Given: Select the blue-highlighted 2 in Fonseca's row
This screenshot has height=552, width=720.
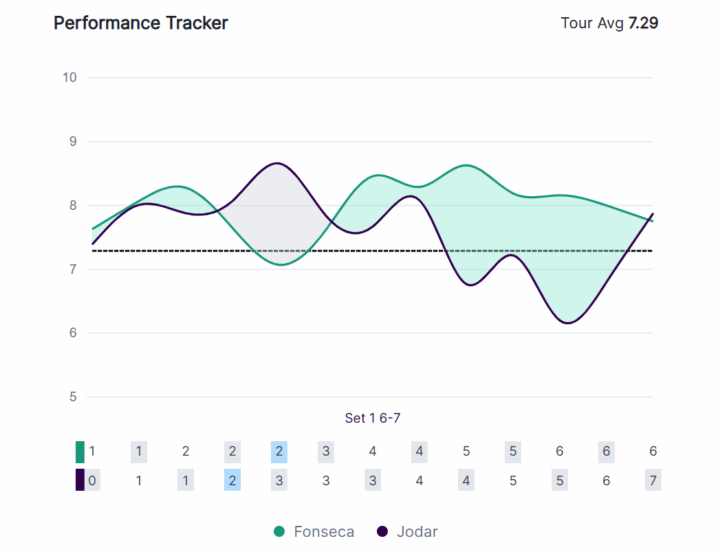Looking at the screenshot, I should [x=279, y=451].
